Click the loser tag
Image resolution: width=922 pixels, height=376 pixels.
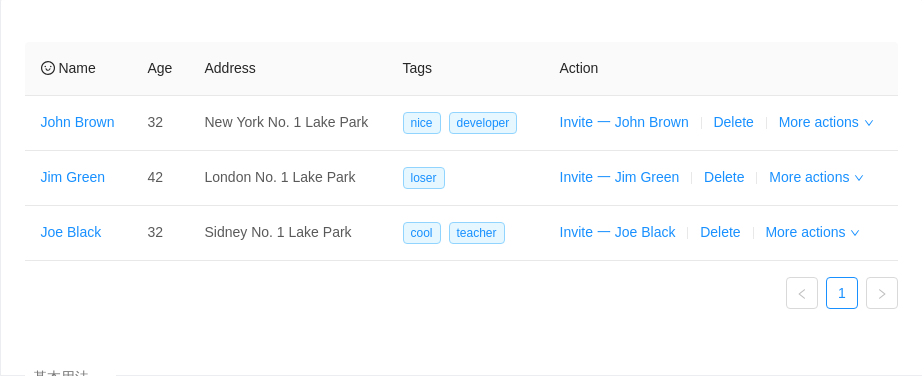423,178
